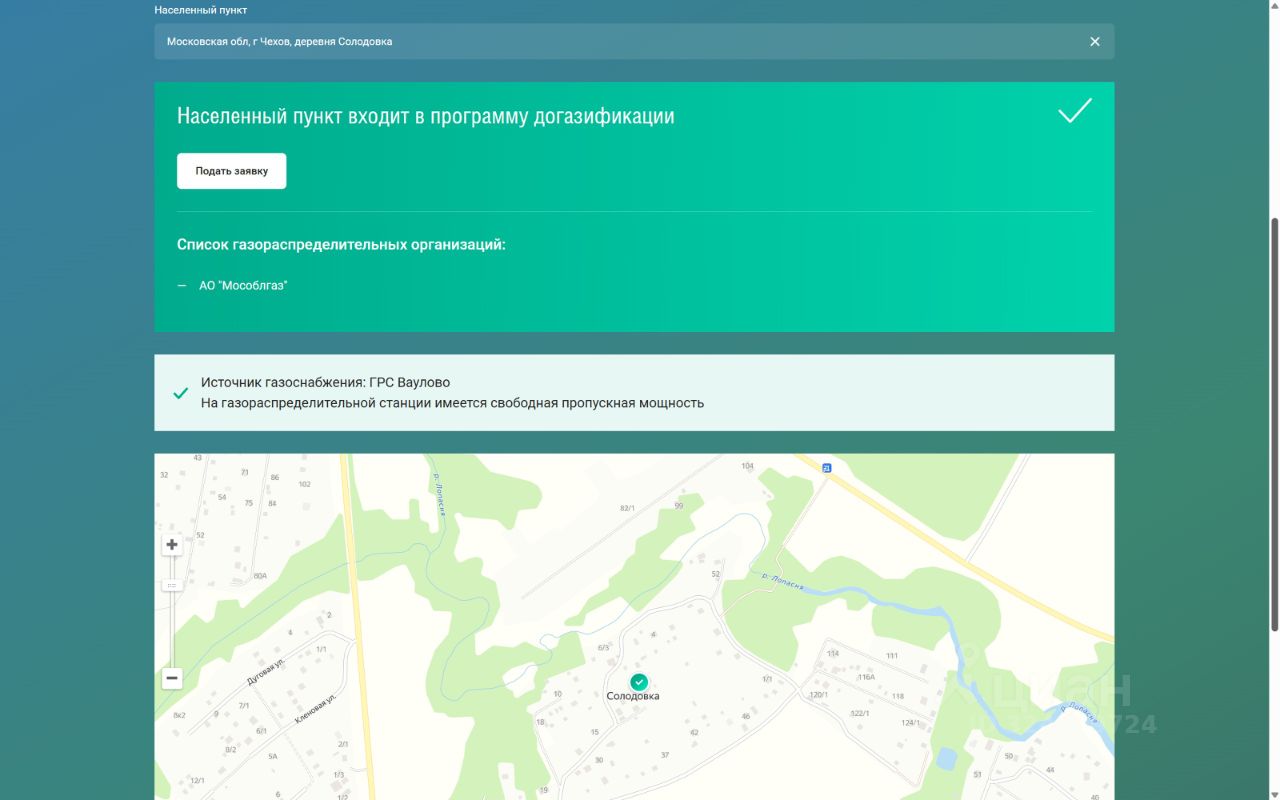1280x800 pixels.
Task: Click house number 80А on map
Action: pyautogui.click(x=260, y=576)
